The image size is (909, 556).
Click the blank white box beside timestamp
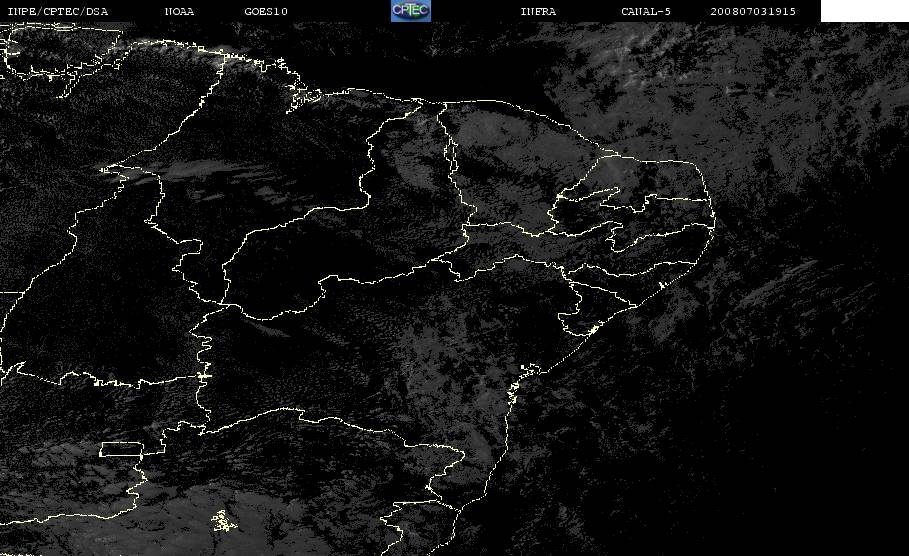(x=864, y=10)
